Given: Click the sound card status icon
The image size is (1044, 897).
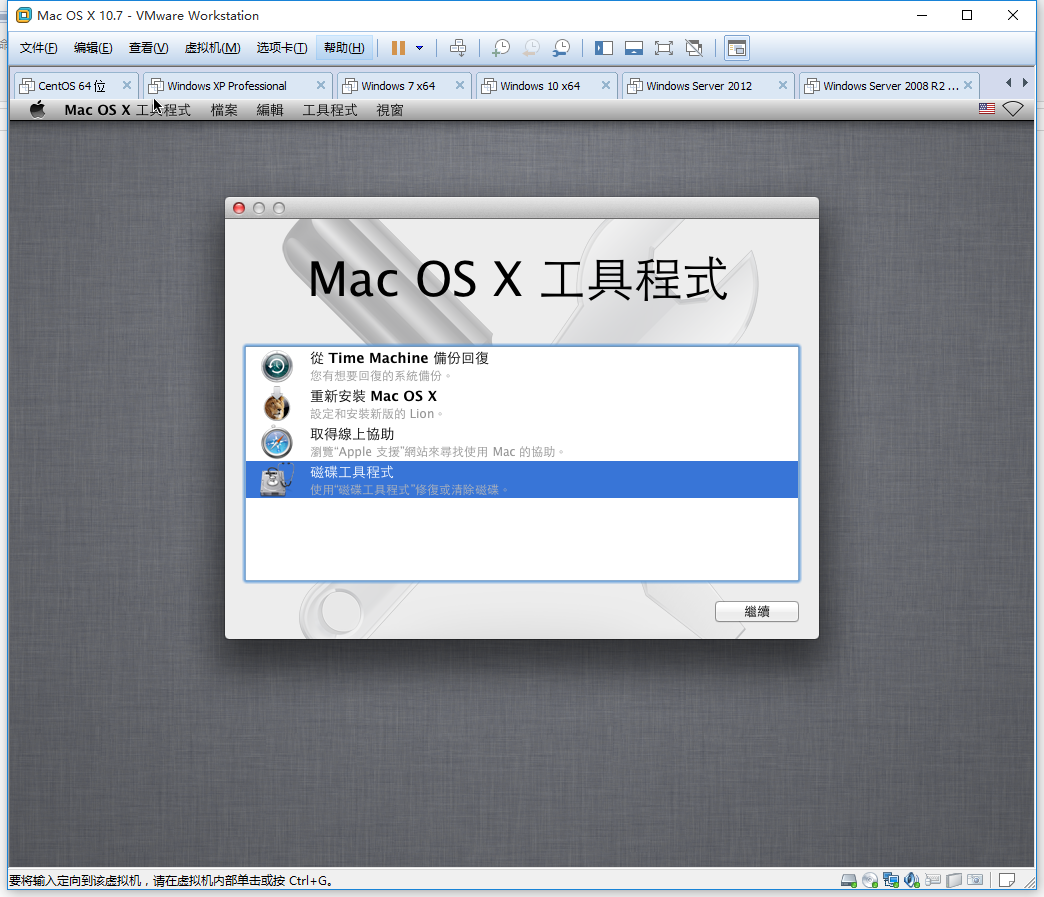Looking at the screenshot, I should tap(912, 880).
